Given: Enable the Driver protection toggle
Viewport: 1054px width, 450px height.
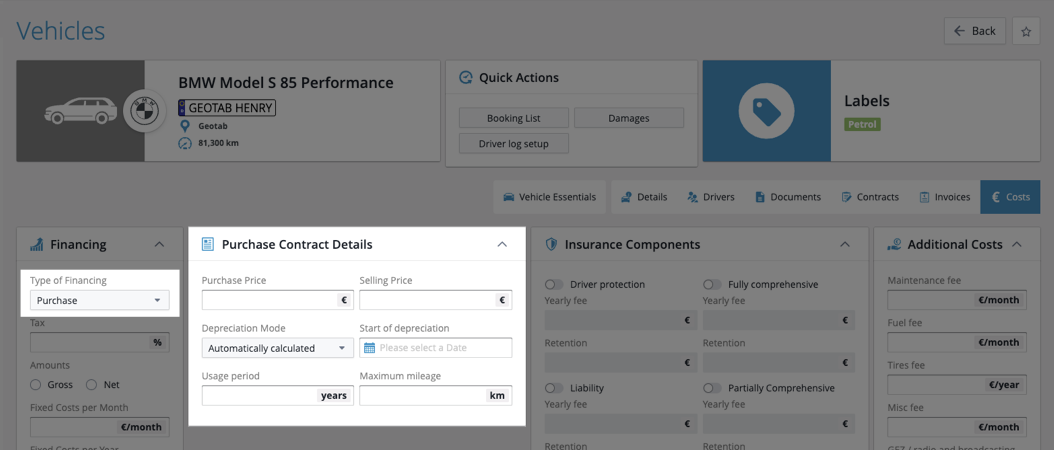Looking at the screenshot, I should (x=554, y=284).
